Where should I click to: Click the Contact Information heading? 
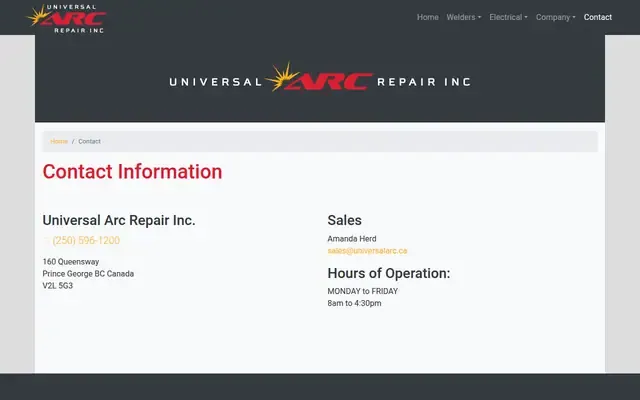[x=132, y=171]
